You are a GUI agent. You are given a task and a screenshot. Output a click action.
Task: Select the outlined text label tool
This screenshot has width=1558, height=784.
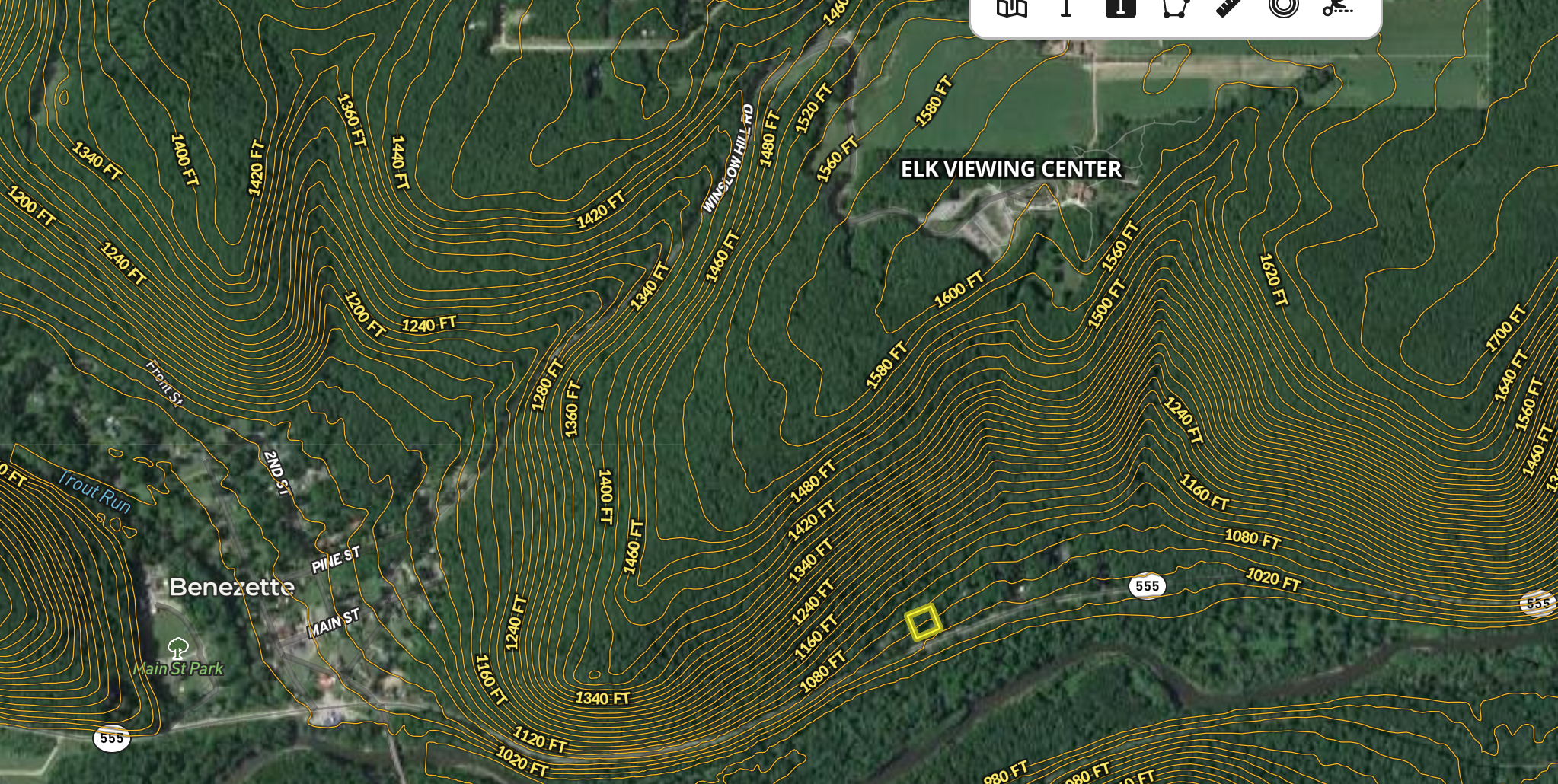1067,8
